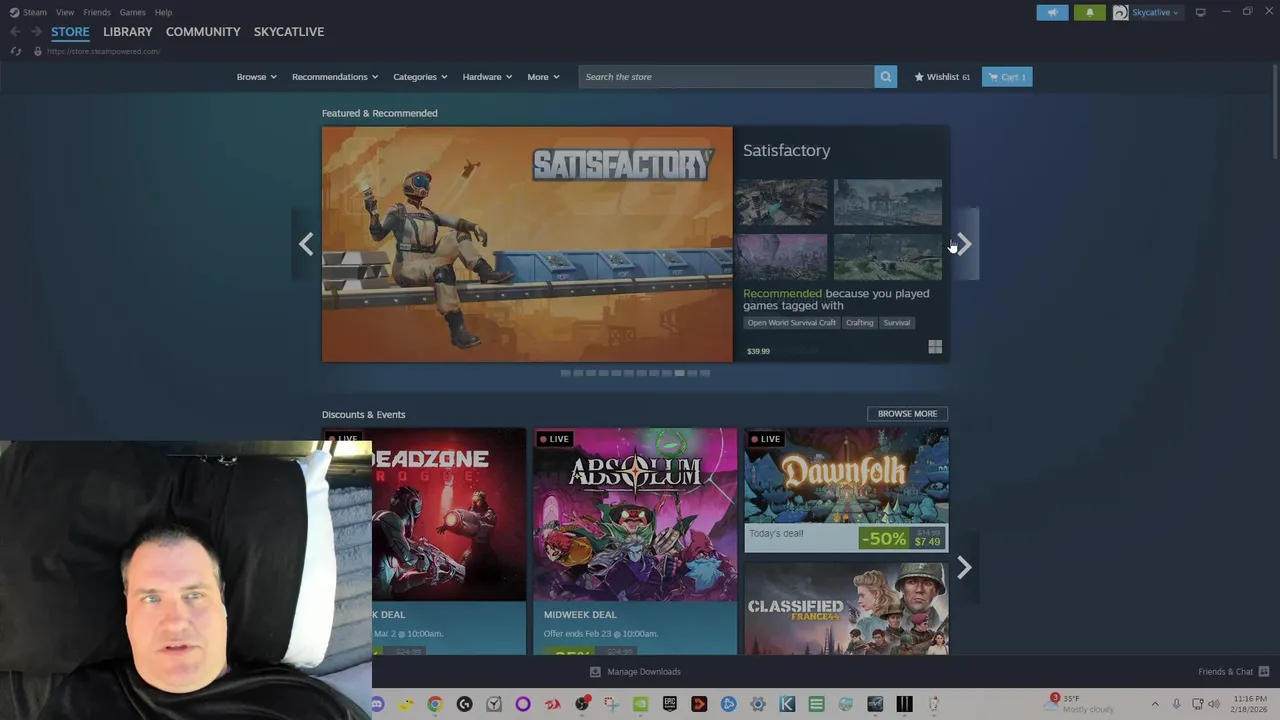The height and width of the screenshot is (720, 1280).
Task: Click the Open World Survival Craft tag
Action: click(x=791, y=323)
